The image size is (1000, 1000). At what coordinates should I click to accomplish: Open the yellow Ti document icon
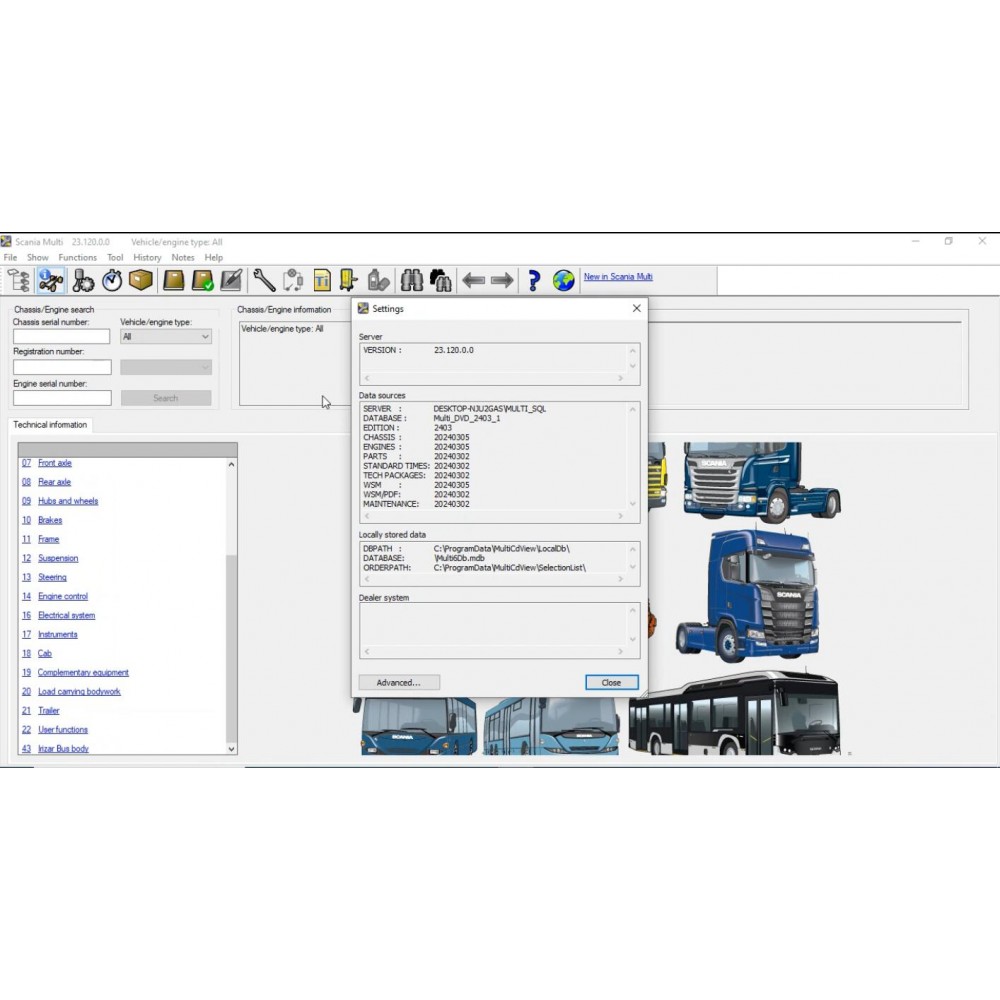coord(322,280)
